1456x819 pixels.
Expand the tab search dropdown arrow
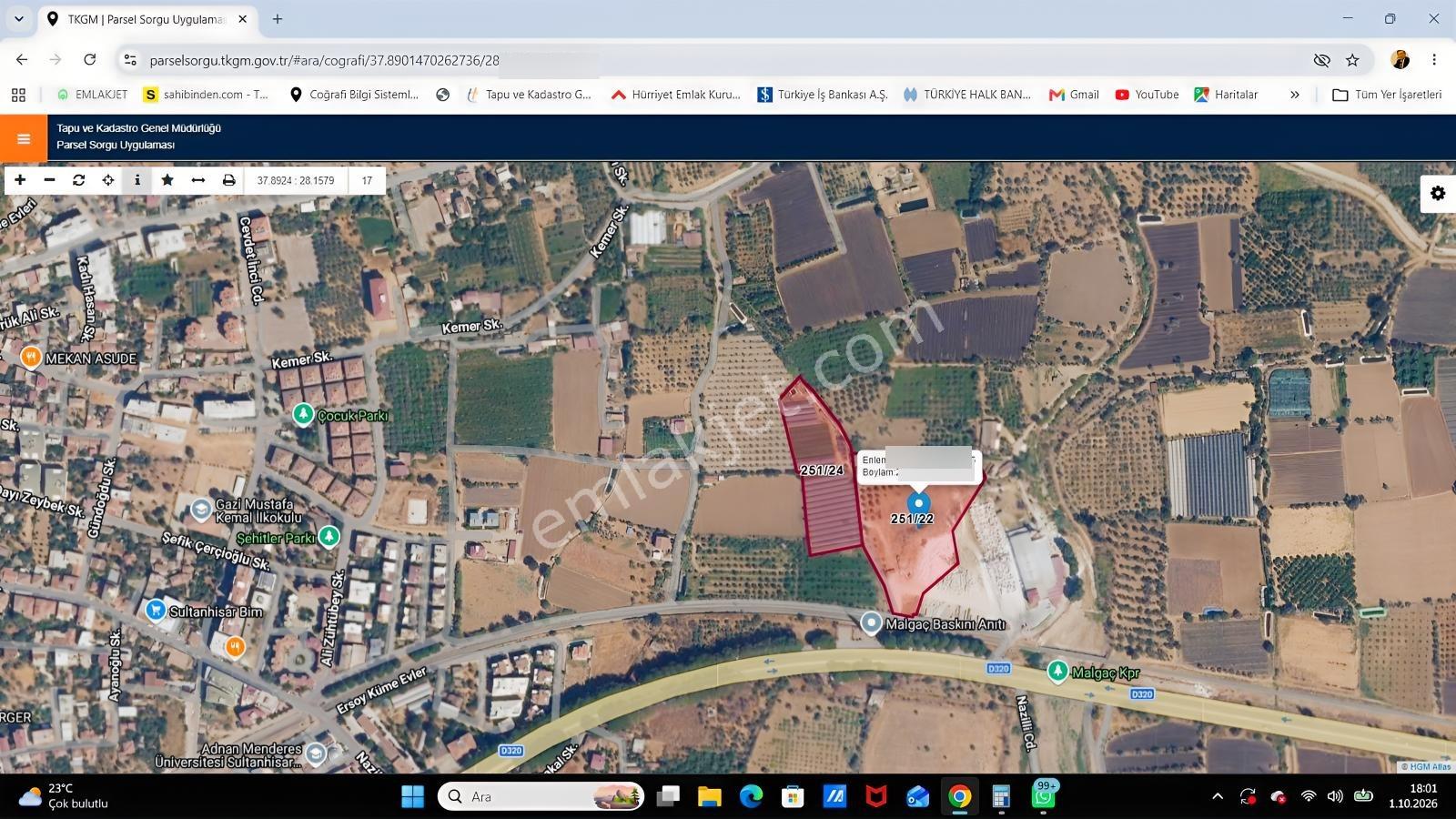pos(18,19)
